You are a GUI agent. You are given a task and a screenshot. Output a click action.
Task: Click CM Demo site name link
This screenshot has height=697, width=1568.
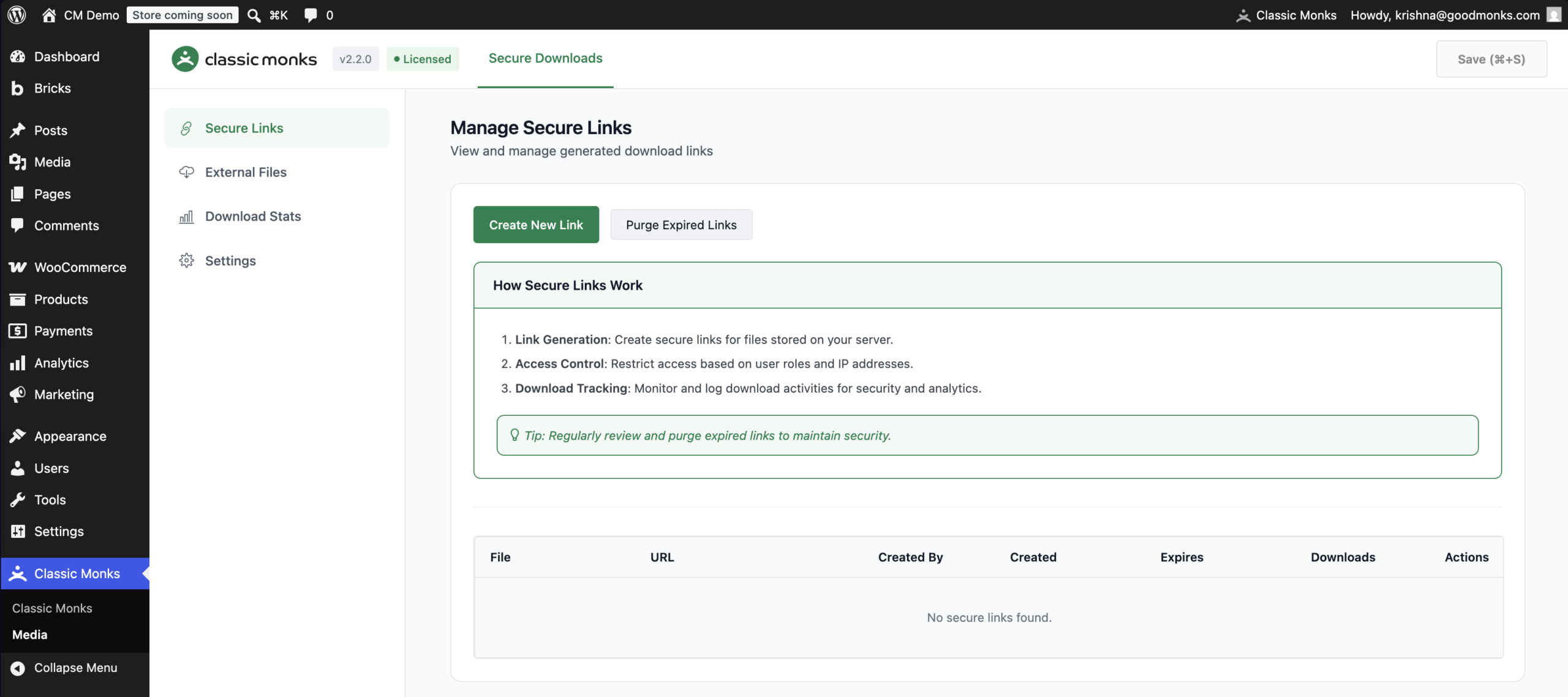pos(91,15)
